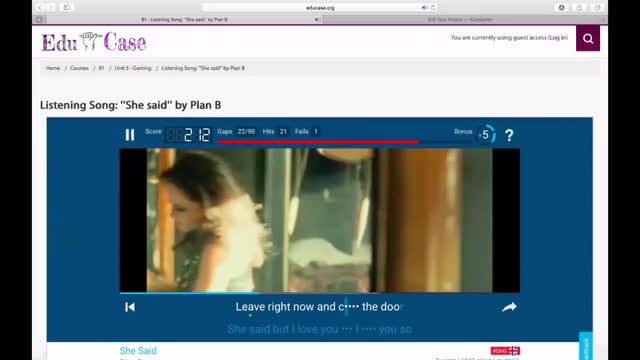This screenshot has width=640, height=360.
Task: Toggle the browser sidebar button
Action: click(x=67, y=7)
